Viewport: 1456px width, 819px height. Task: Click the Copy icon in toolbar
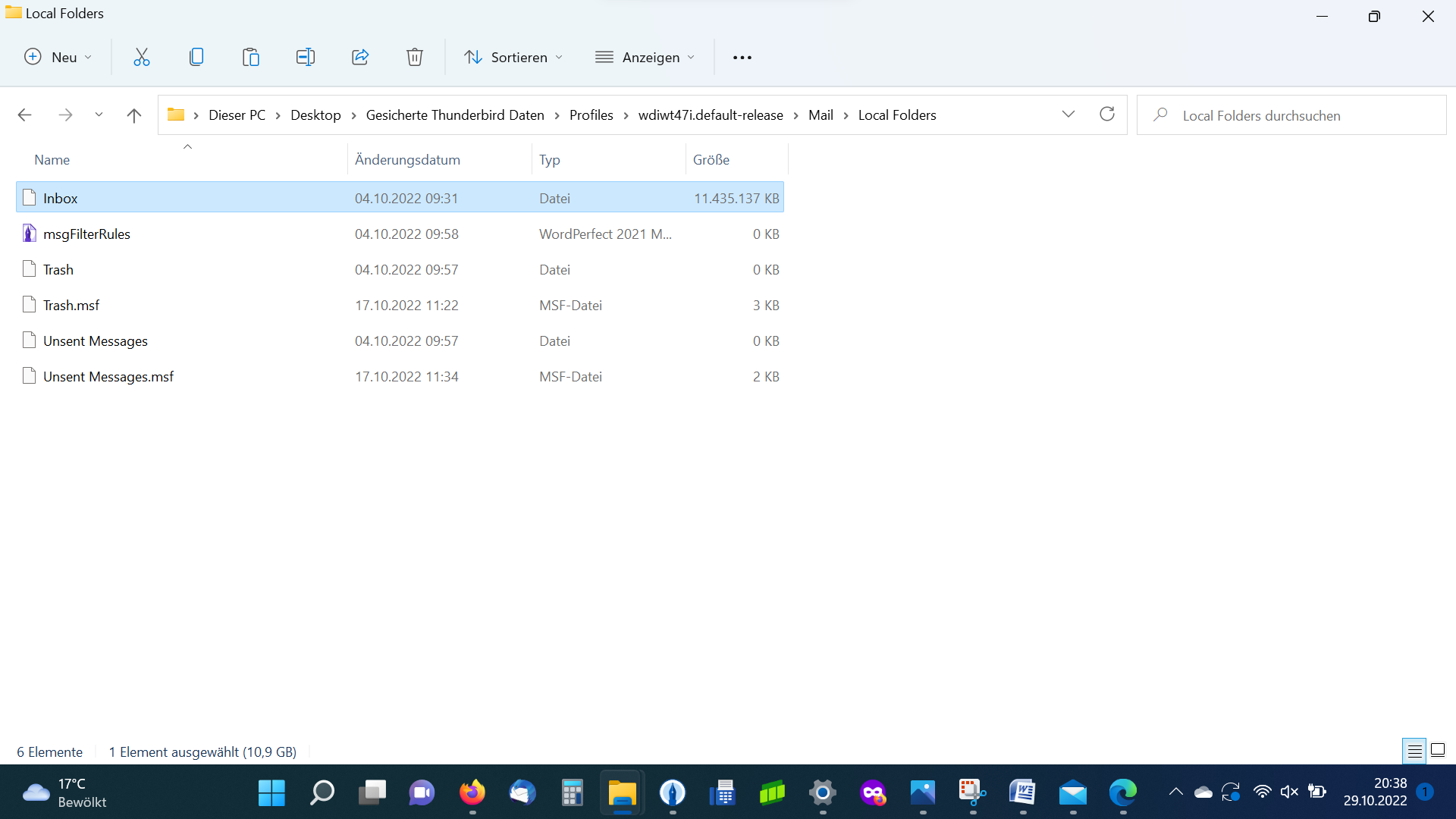[x=196, y=57]
